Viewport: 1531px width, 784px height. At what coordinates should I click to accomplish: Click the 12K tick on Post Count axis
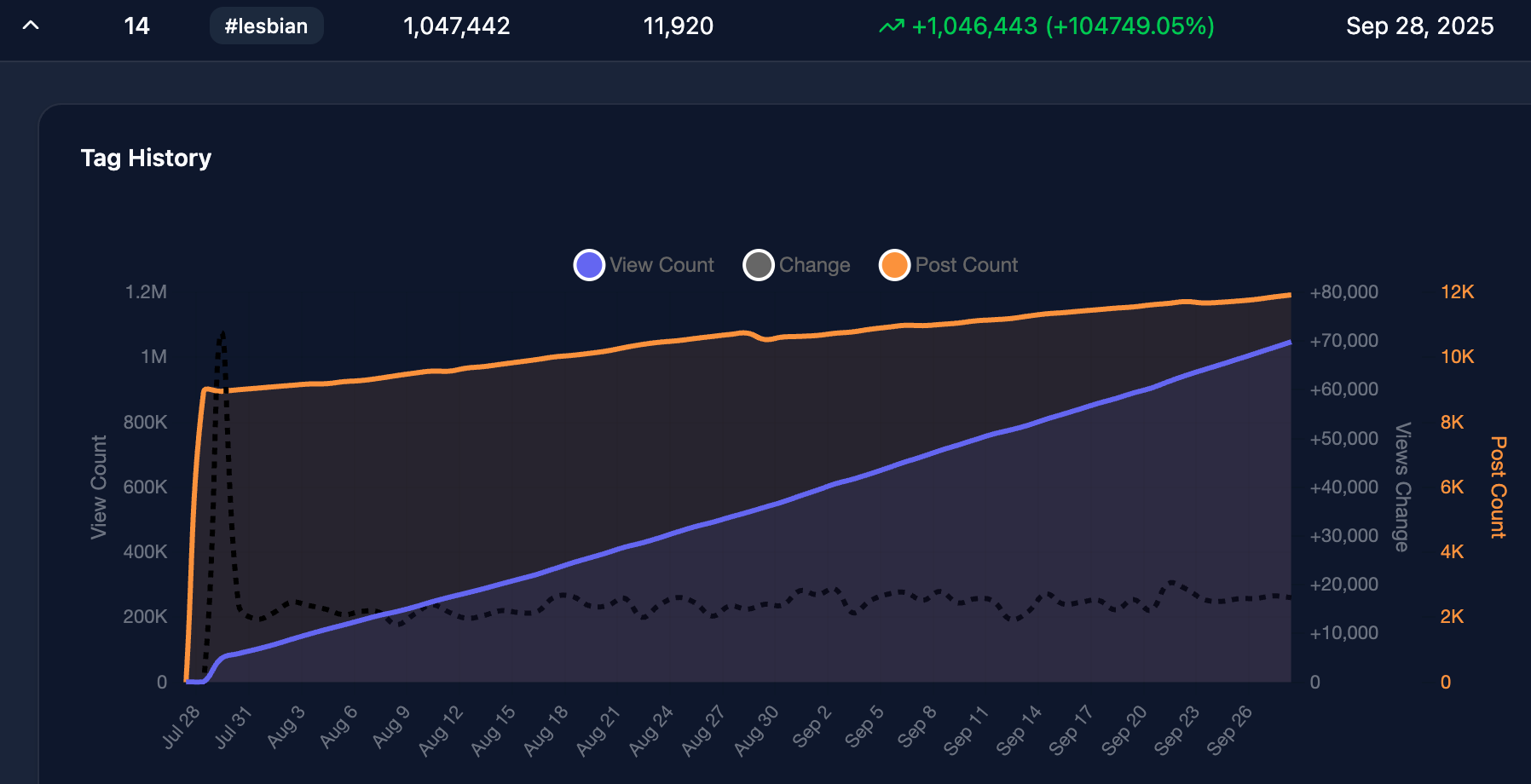coord(1457,291)
